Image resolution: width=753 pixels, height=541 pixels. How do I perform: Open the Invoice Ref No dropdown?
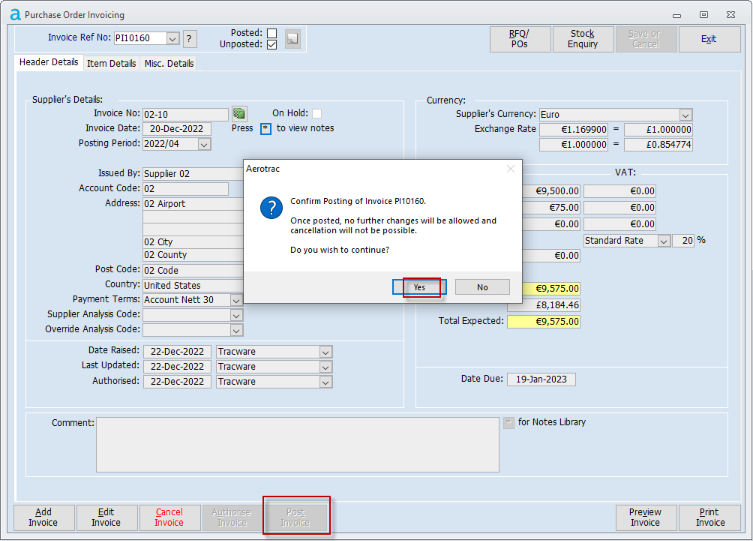pyautogui.click(x=173, y=38)
